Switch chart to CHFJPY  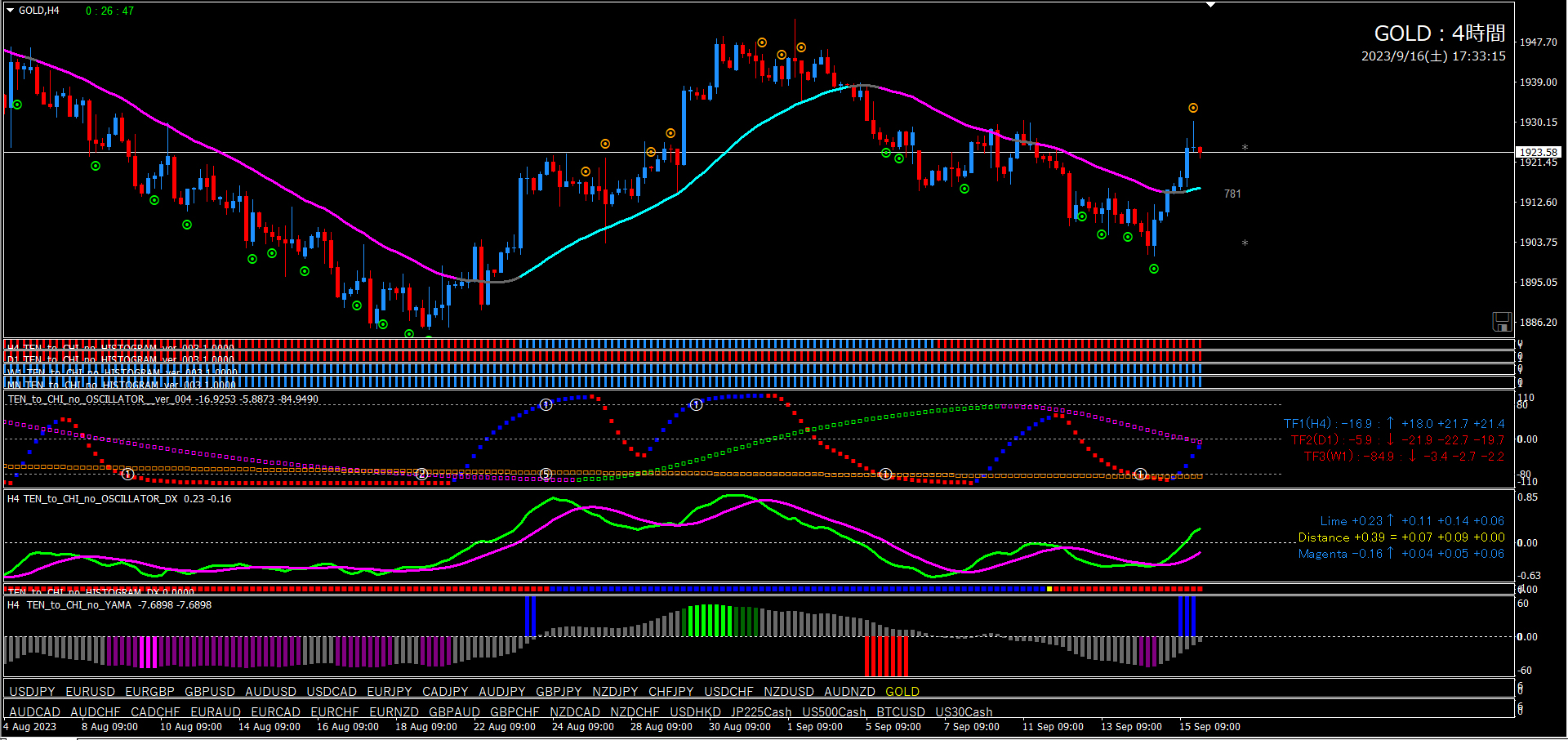tap(671, 692)
